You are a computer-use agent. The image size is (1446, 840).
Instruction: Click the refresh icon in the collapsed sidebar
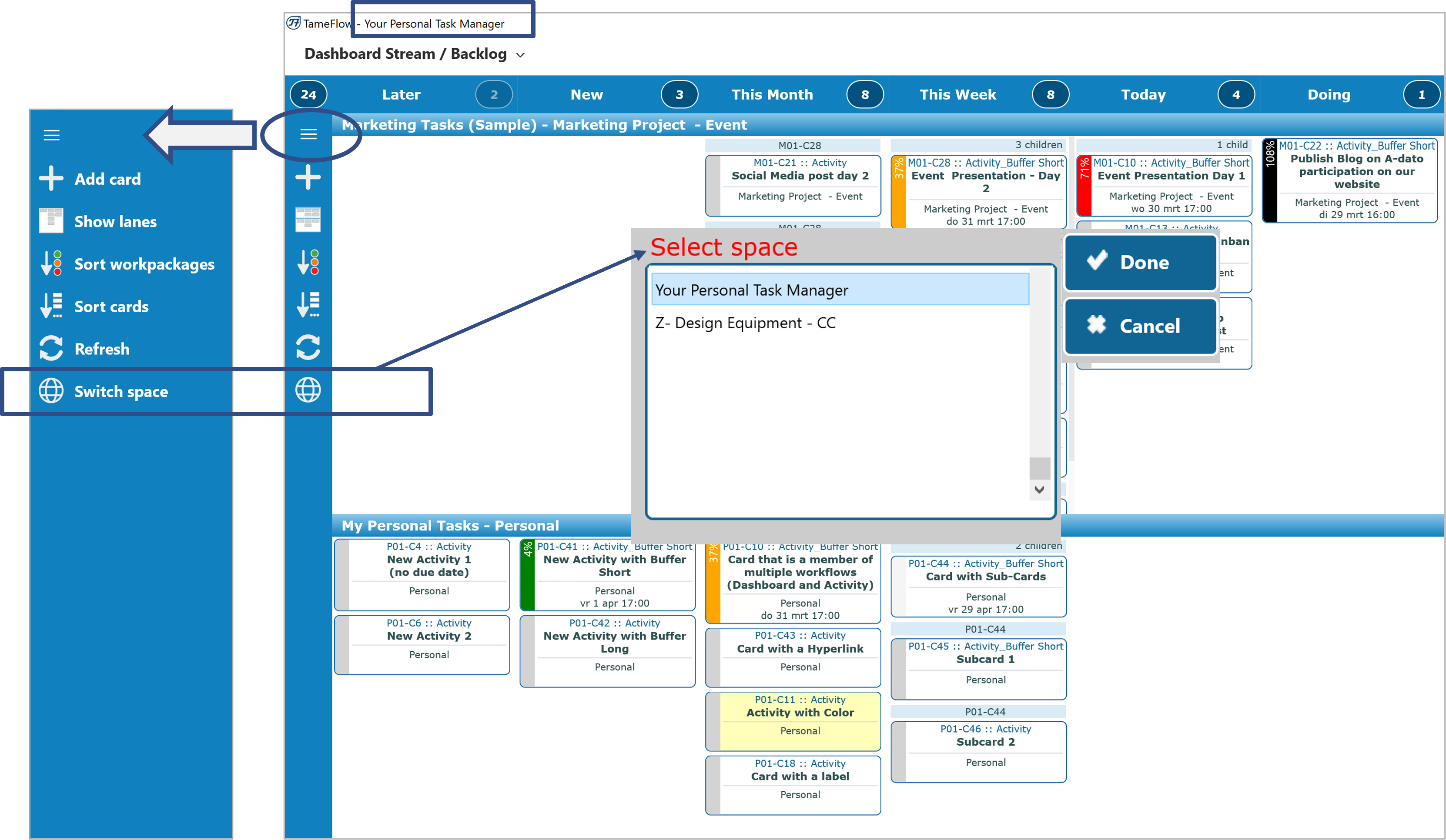click(308, 347)
